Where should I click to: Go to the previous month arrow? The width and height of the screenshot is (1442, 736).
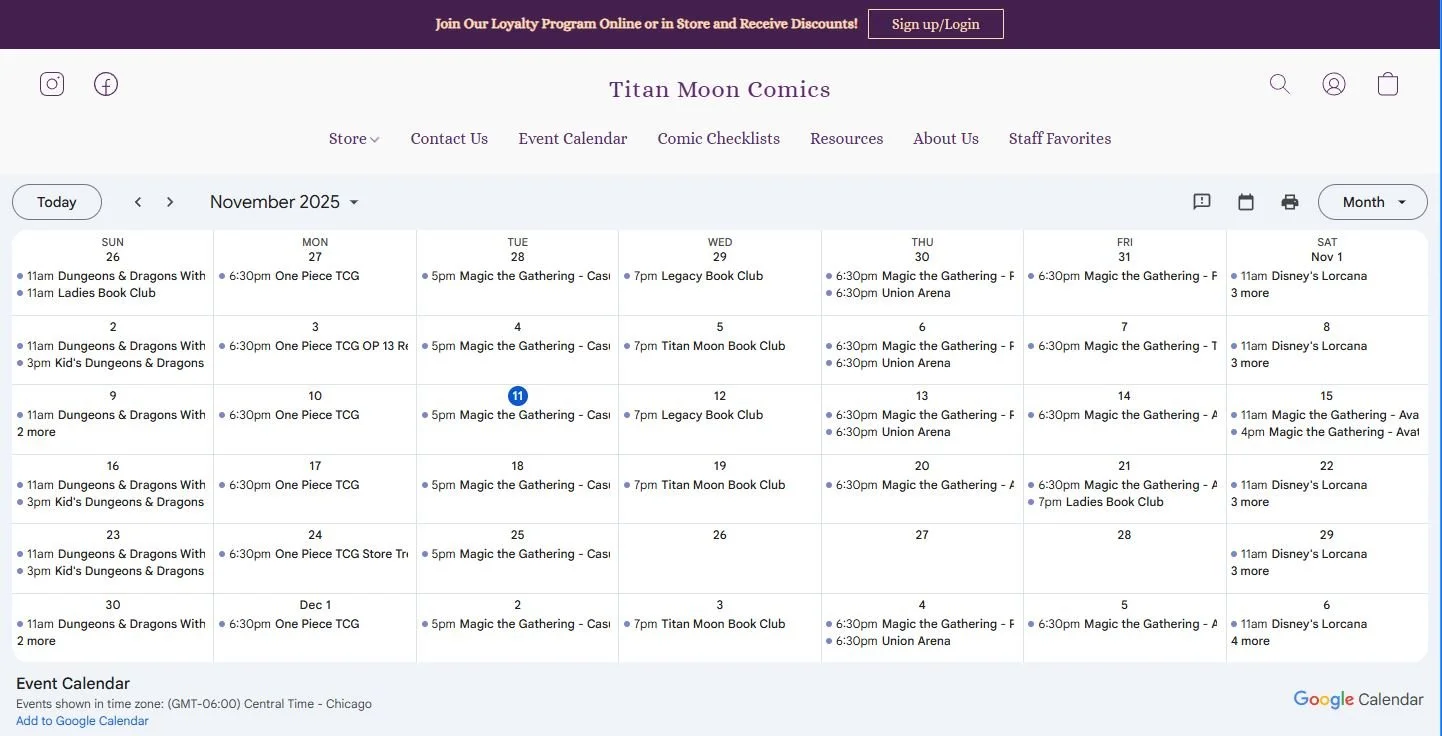click(x=138, y=202)
